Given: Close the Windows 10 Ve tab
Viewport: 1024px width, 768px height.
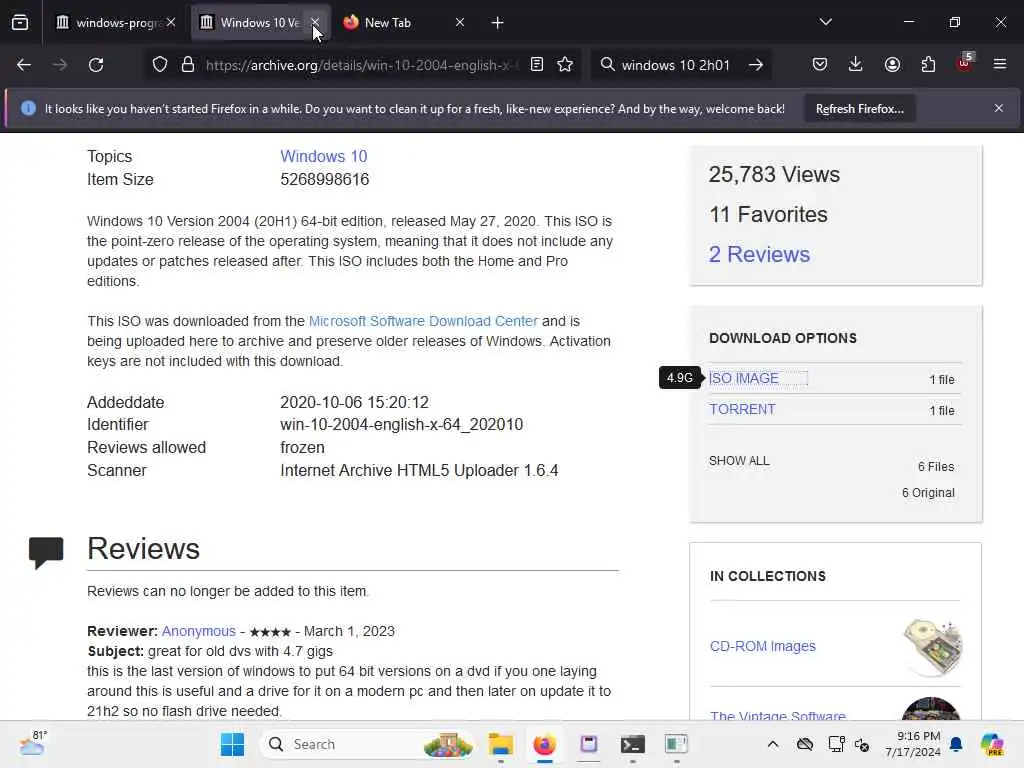Looking at the screenshot, I should point(315,22).
